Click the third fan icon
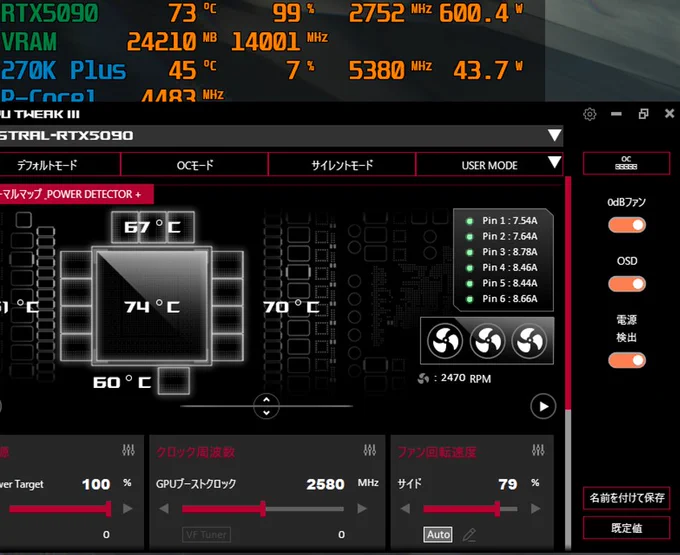Image resolution: width=680 pixels, height=555 pixels. click(x=530, y=341)
